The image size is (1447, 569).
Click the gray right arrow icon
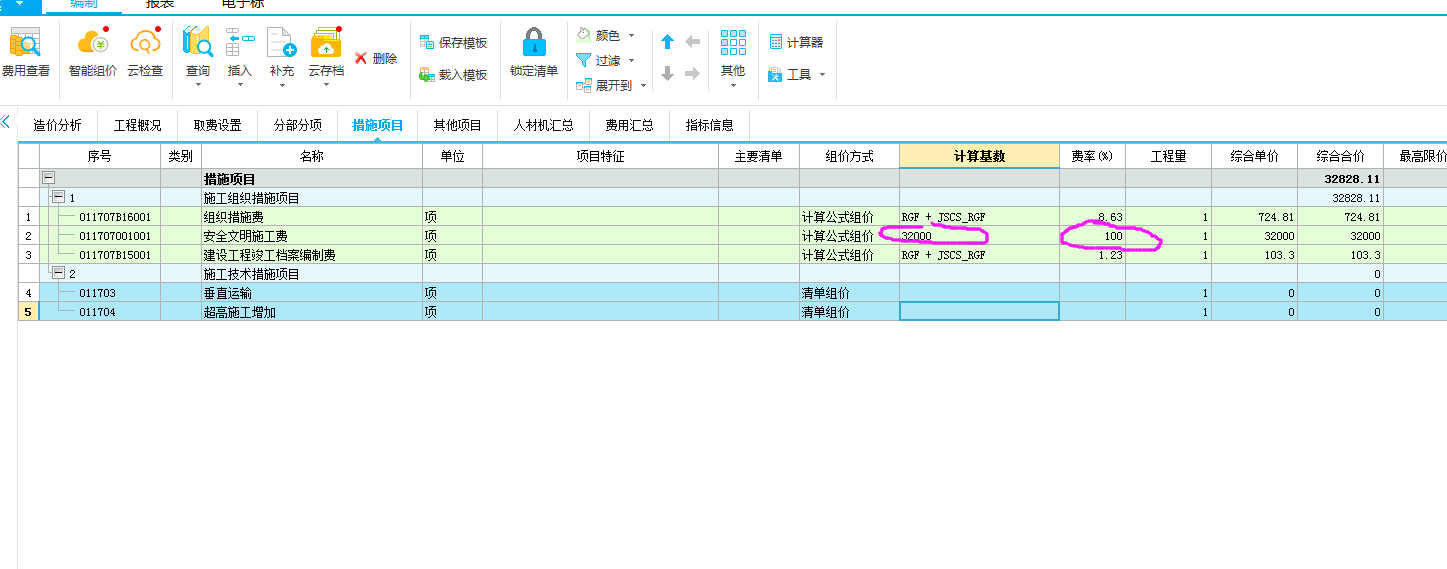click(x=692, y=74)
